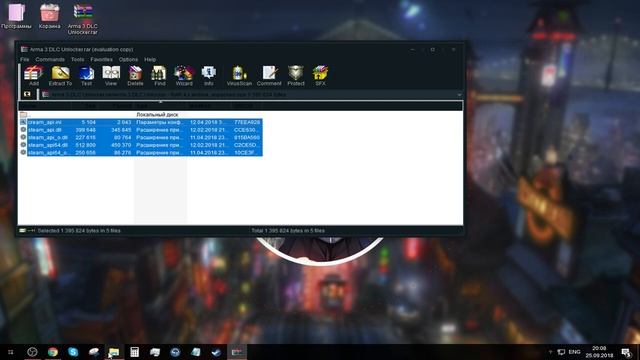Open File Explorer from the taskbar
This screenshot has width=640, height=360.
tap(114, 352)
